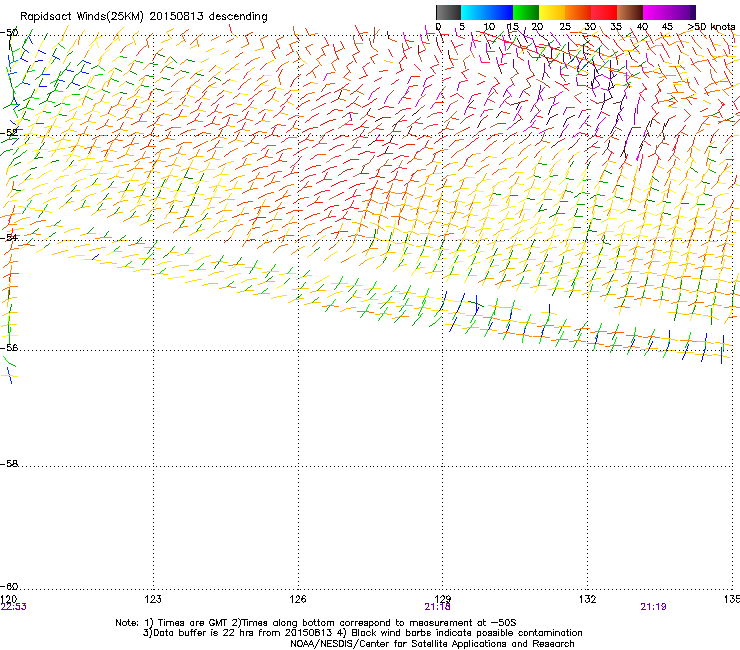Select the gray 0-5 knots legend segment
Screen dimensions: 740x650
448,12
